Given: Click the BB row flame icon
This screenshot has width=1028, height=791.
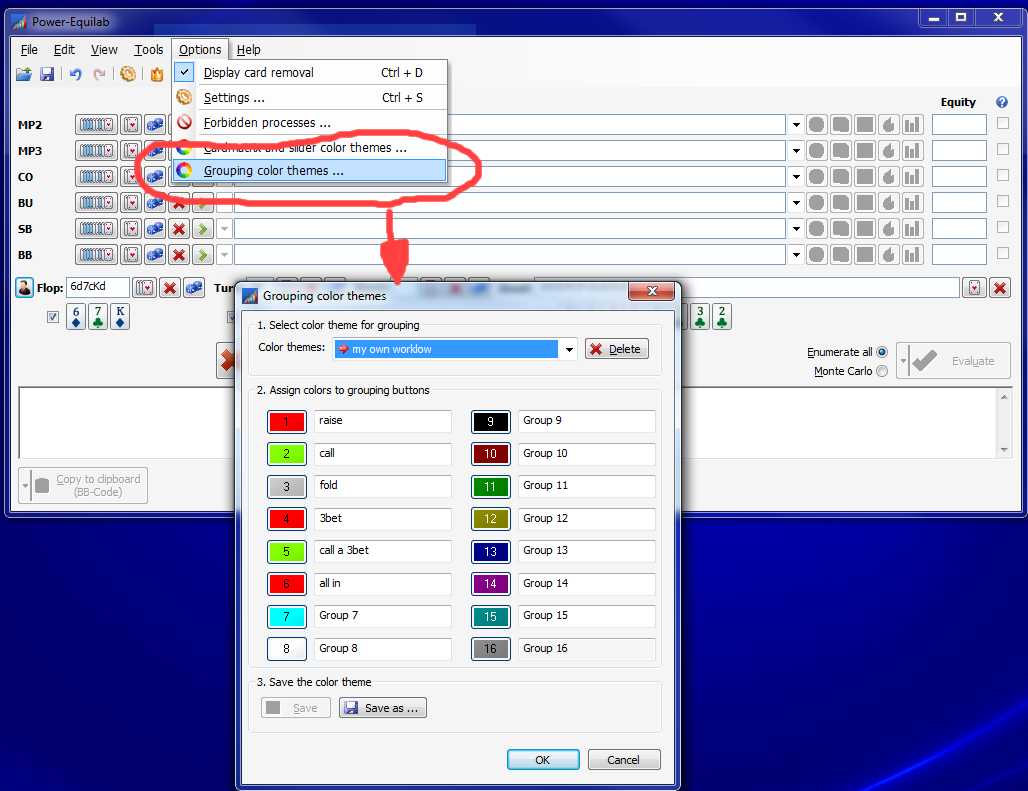Looking at the screenshot, I should pos(888,255).
